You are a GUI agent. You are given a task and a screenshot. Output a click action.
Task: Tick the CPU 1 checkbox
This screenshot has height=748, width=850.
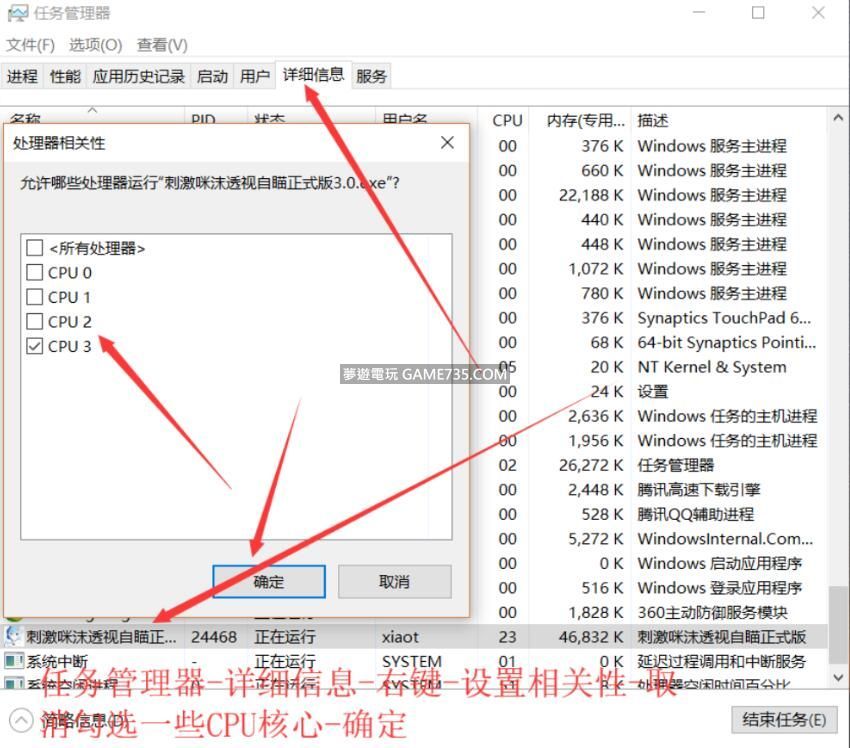tap(35, 297)
